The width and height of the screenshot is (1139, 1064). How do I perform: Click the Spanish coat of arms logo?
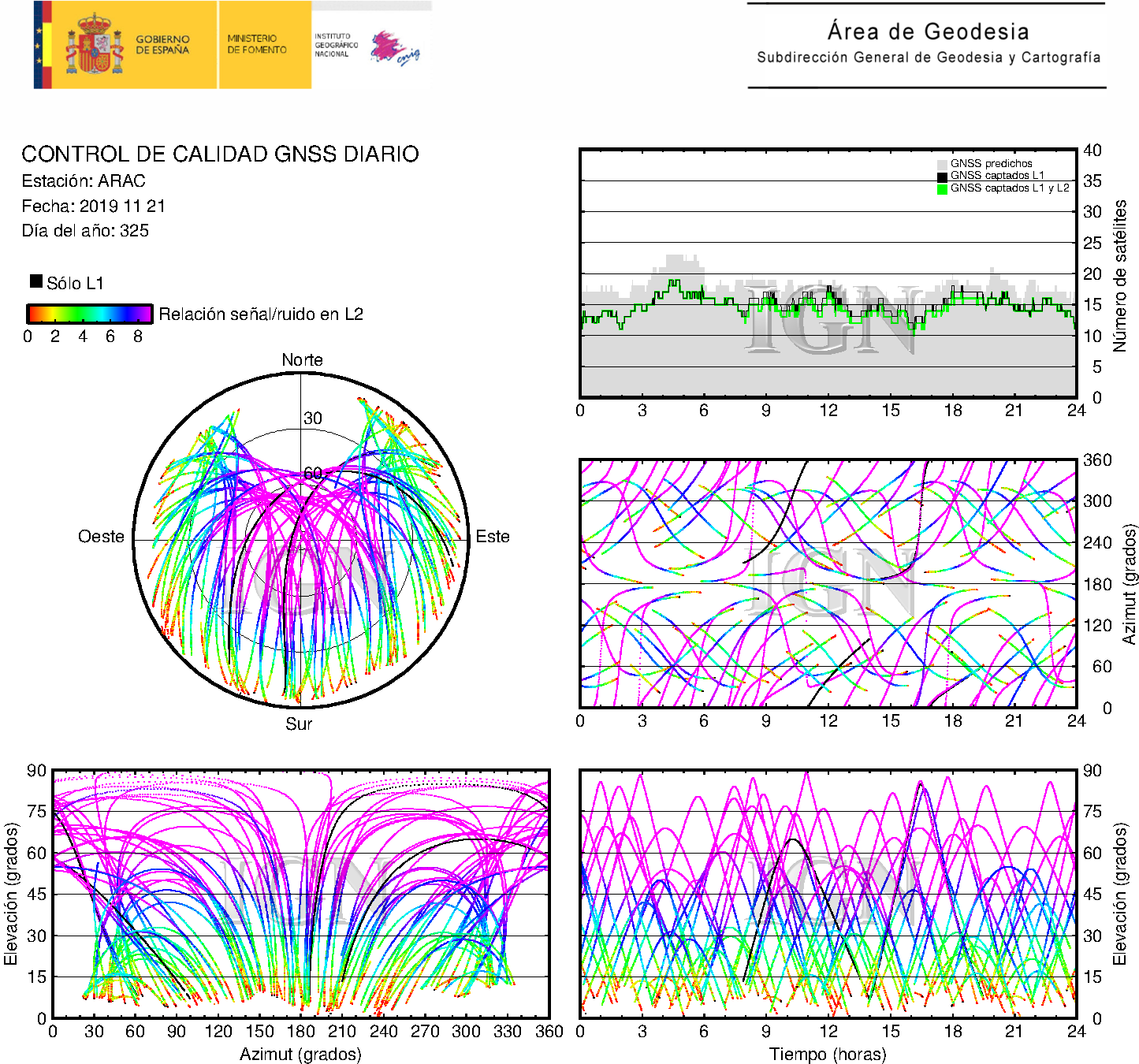click(x=94, y=45)
